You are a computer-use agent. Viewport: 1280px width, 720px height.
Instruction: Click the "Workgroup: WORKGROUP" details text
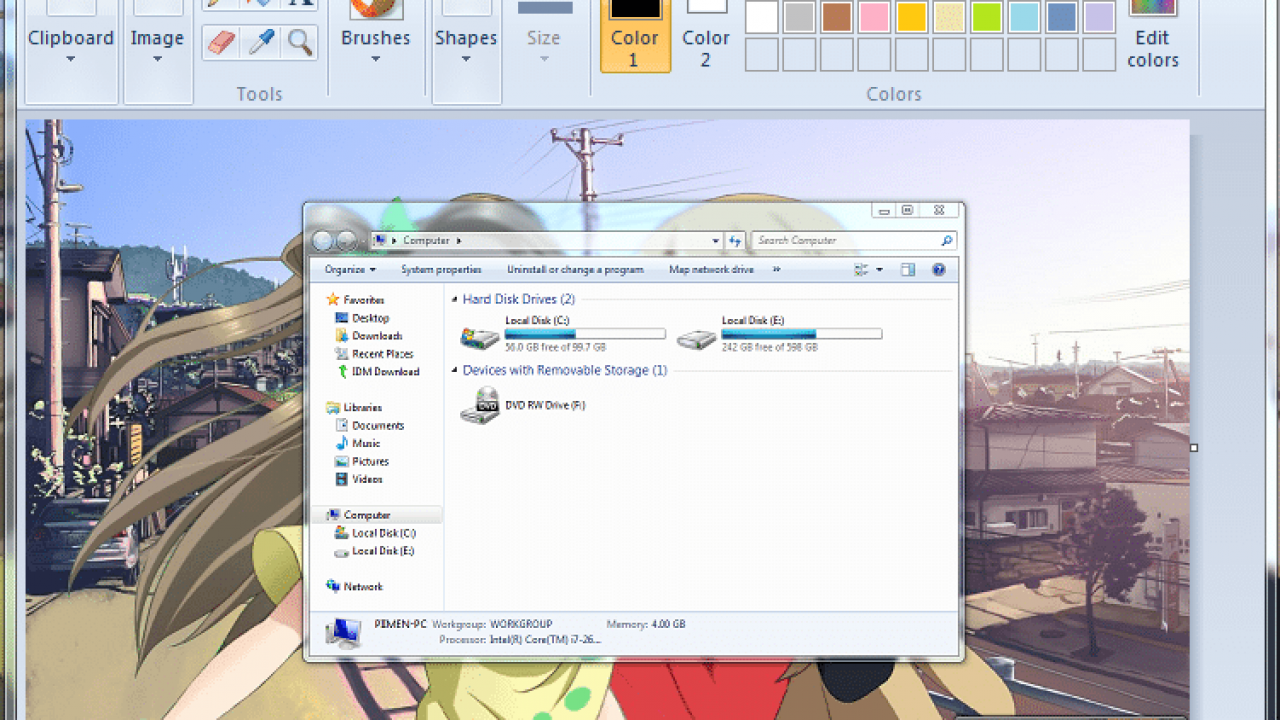pyautogui.click(x=491, y=624)
